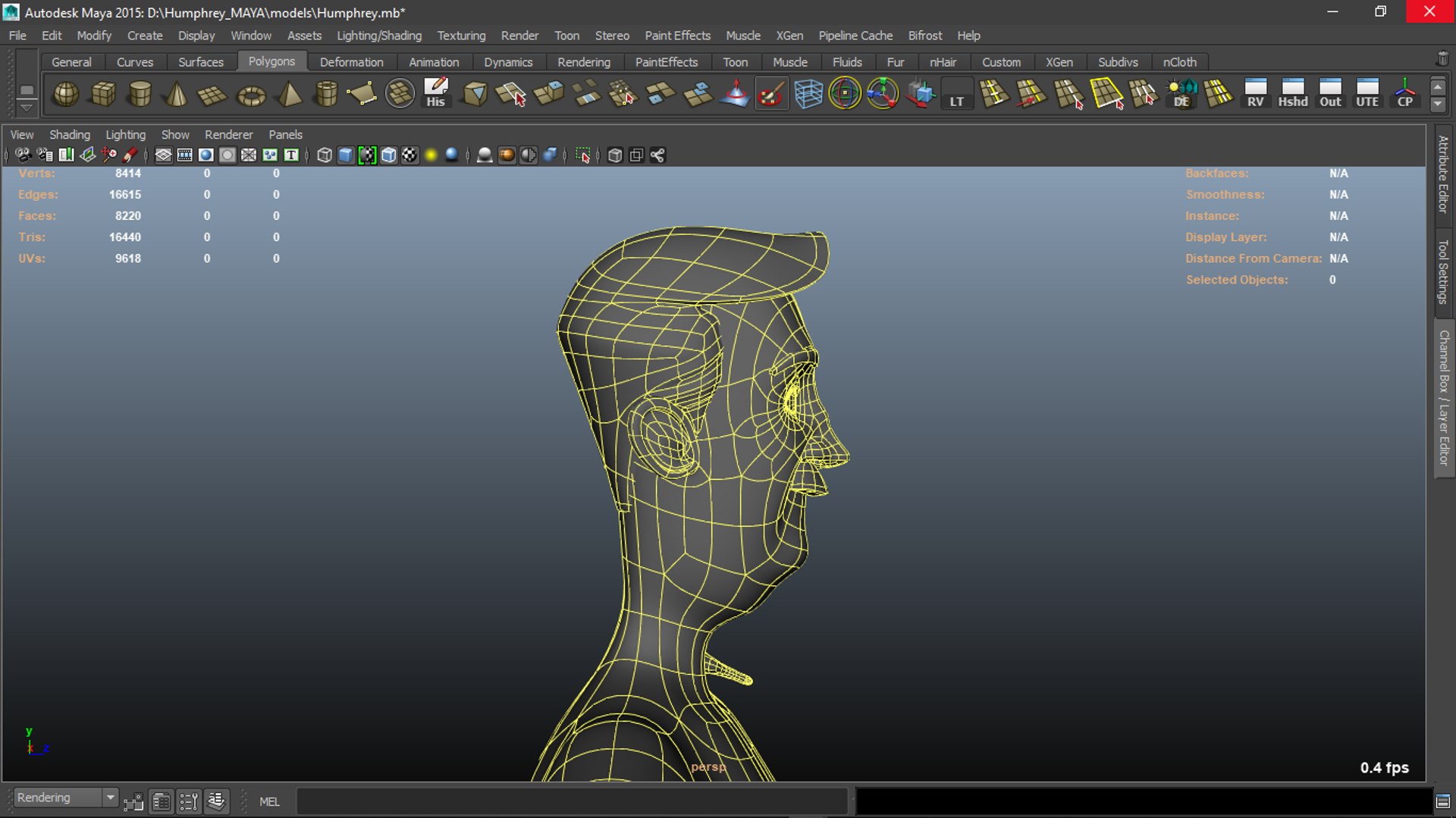Click into the MEL command line field
The width and height of the screenshot is (1456, 818).
pos(572,801)
